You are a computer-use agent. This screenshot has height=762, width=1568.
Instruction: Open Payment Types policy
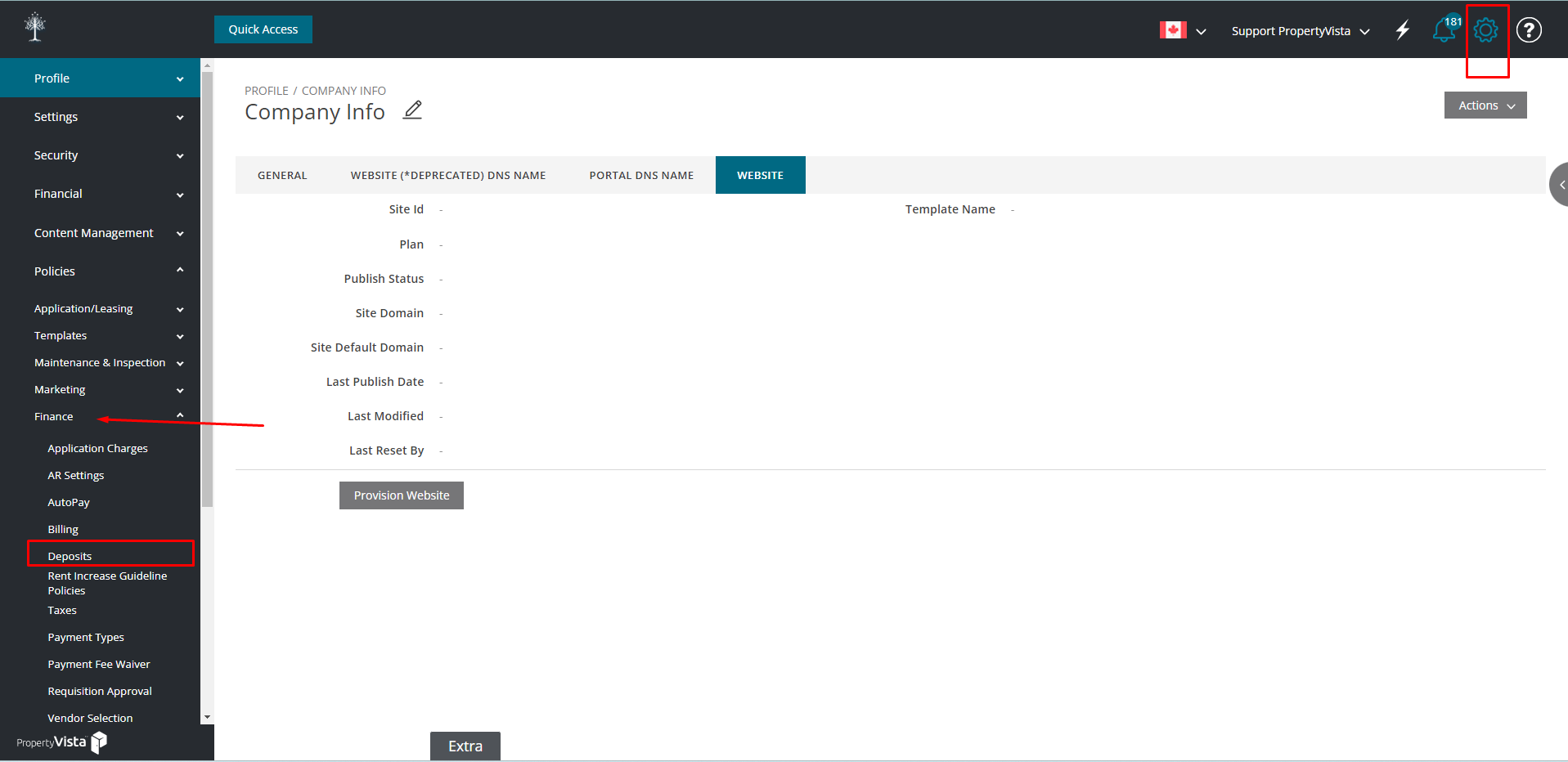click(x=86, y=638)
